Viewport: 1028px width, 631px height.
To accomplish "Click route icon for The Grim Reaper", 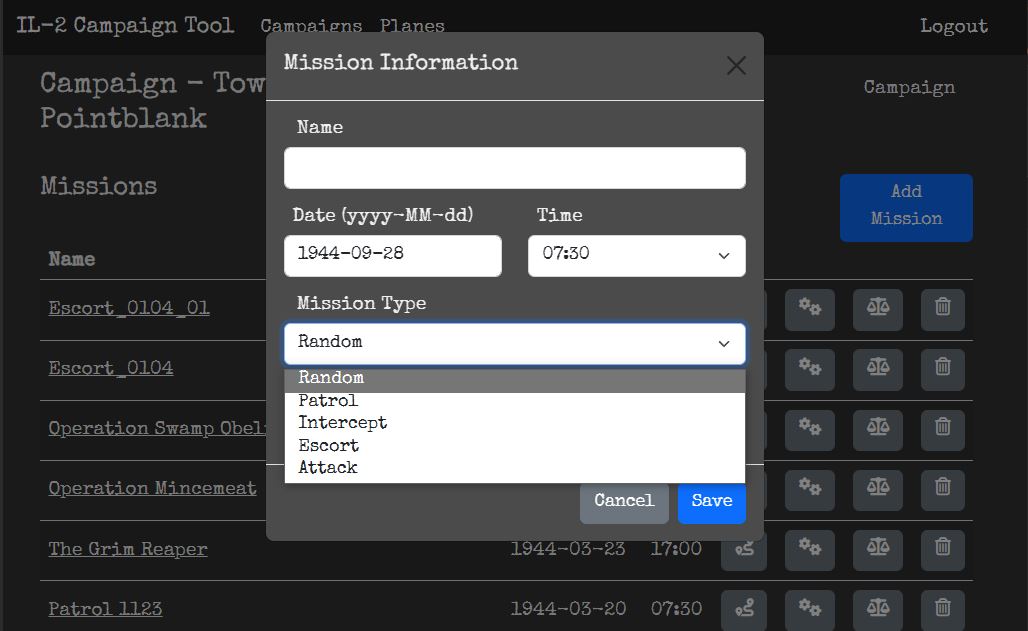I will pos(744,548).
